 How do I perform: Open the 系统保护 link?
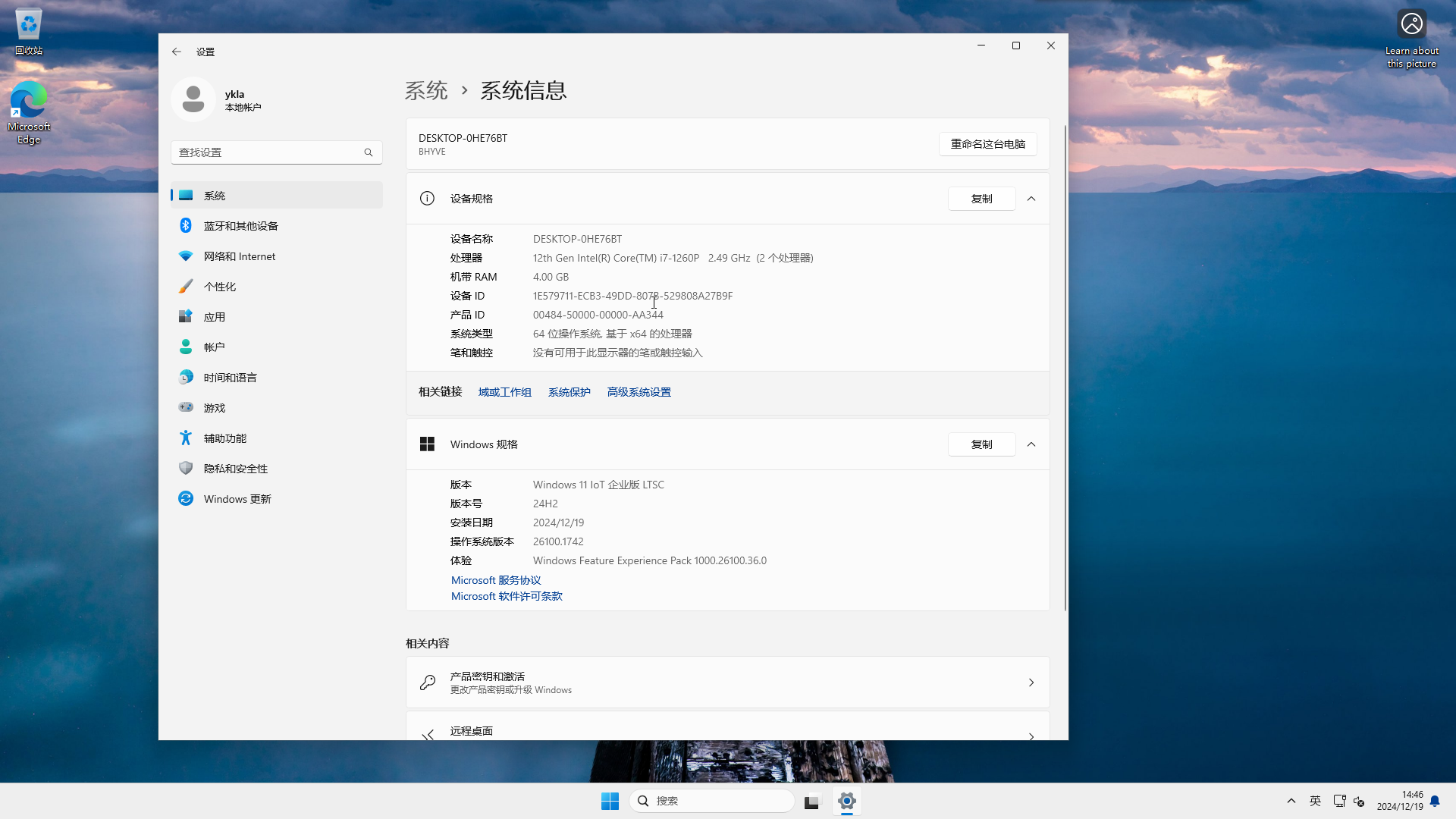click(570, 392)
